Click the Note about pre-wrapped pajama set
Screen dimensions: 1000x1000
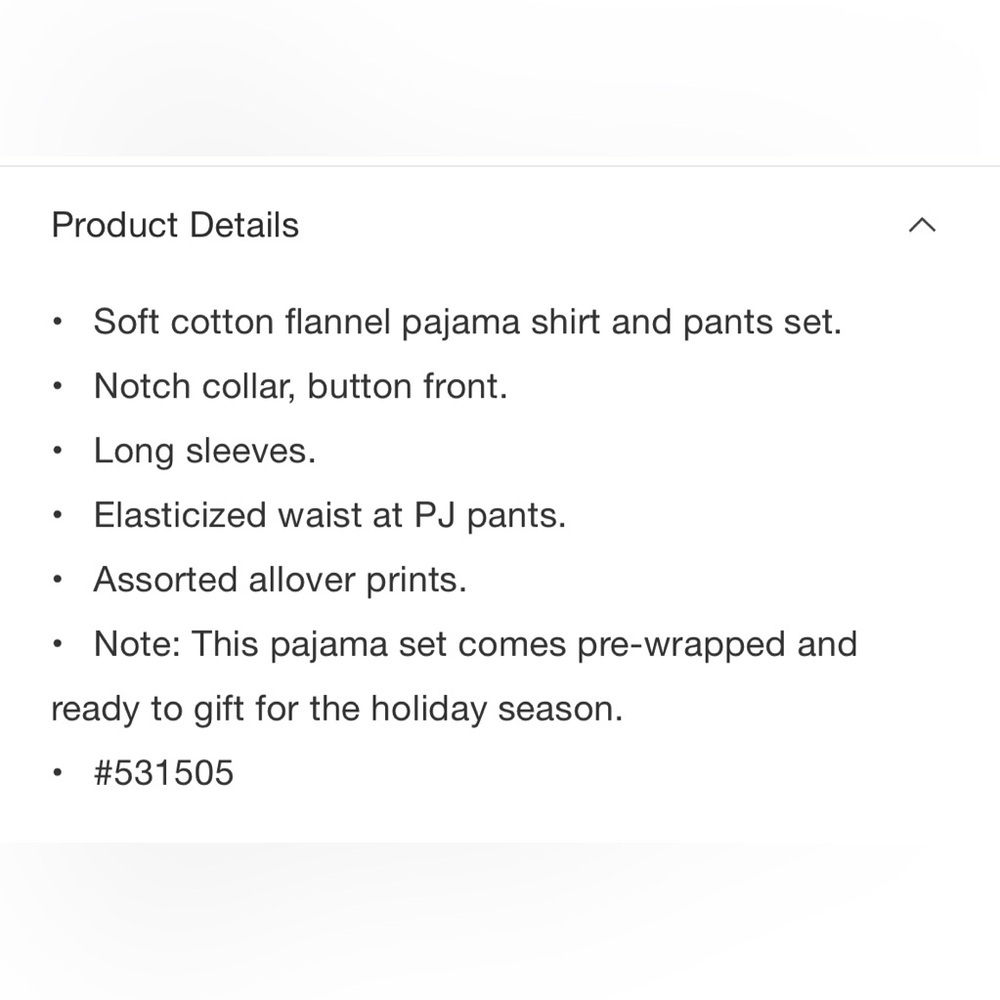pos(475,644)
